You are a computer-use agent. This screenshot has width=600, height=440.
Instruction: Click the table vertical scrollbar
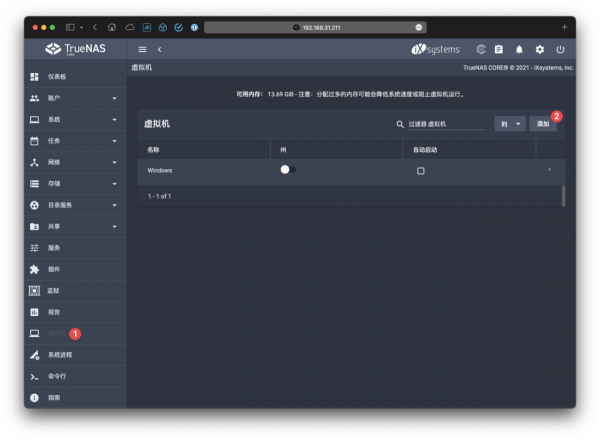click(x=563, y=196)
